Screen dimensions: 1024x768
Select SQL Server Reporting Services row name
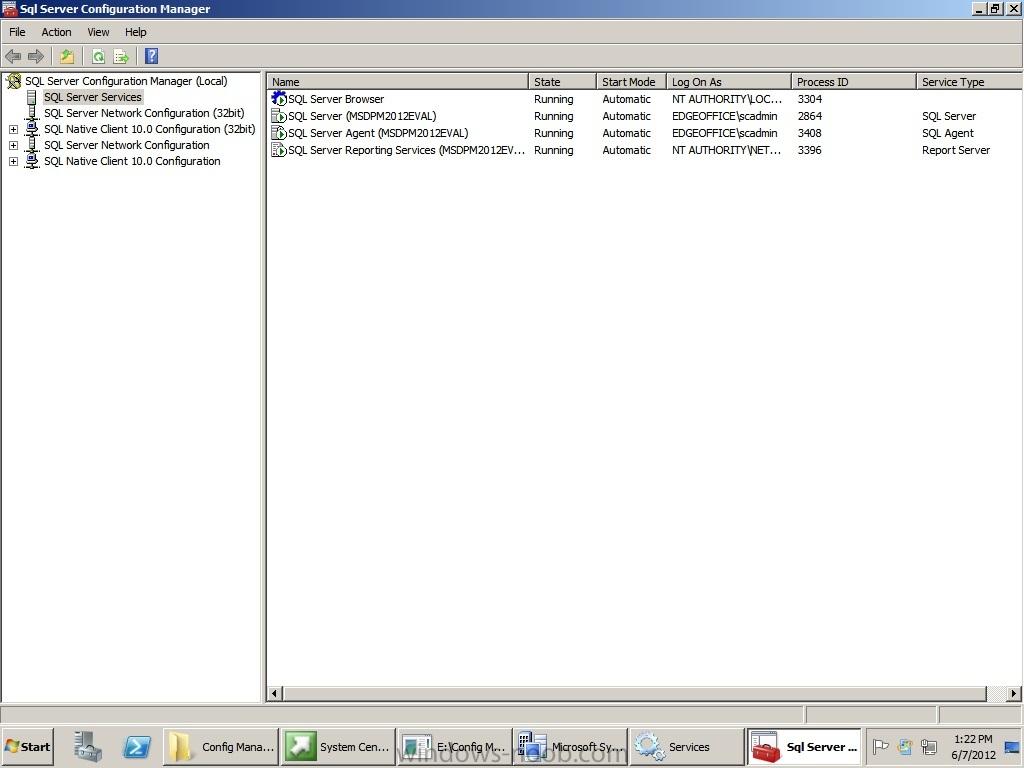406,150
